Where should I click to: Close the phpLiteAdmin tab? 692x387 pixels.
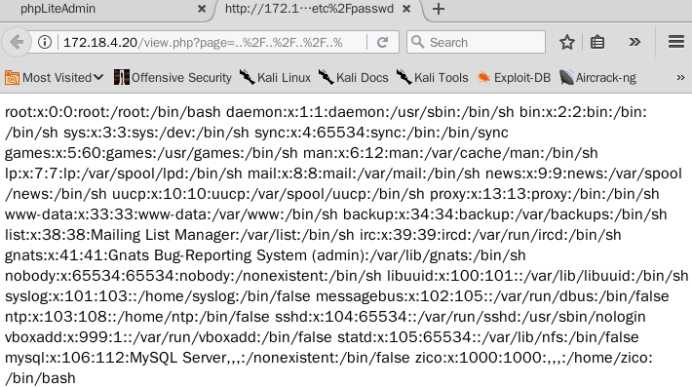(x=201, y=9)
